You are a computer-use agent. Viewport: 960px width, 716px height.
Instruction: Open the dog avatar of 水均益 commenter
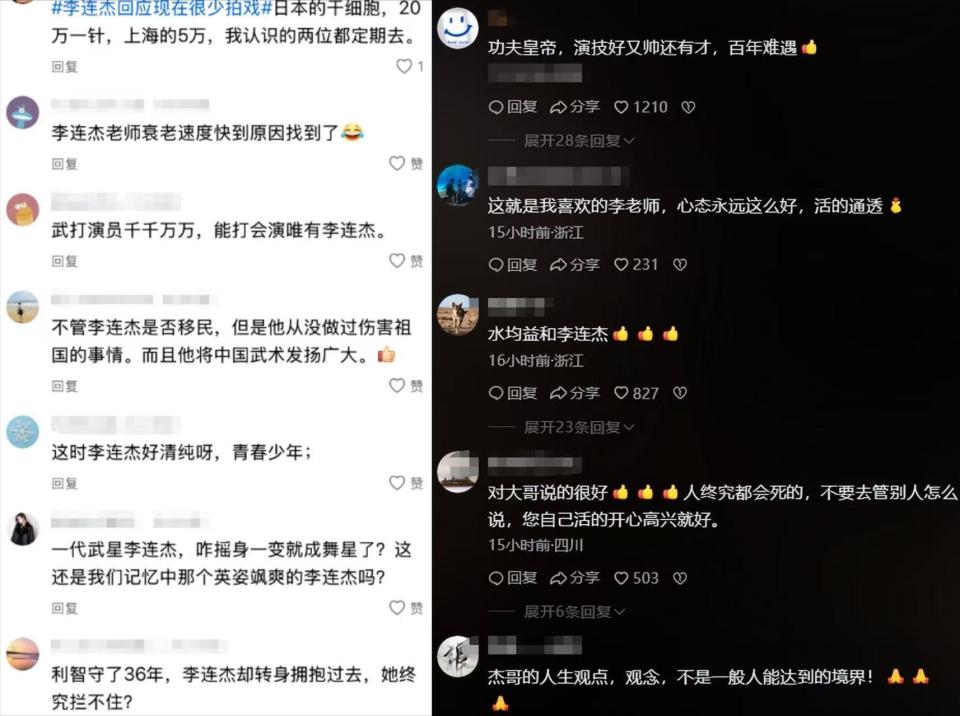[x=457, y=314]
